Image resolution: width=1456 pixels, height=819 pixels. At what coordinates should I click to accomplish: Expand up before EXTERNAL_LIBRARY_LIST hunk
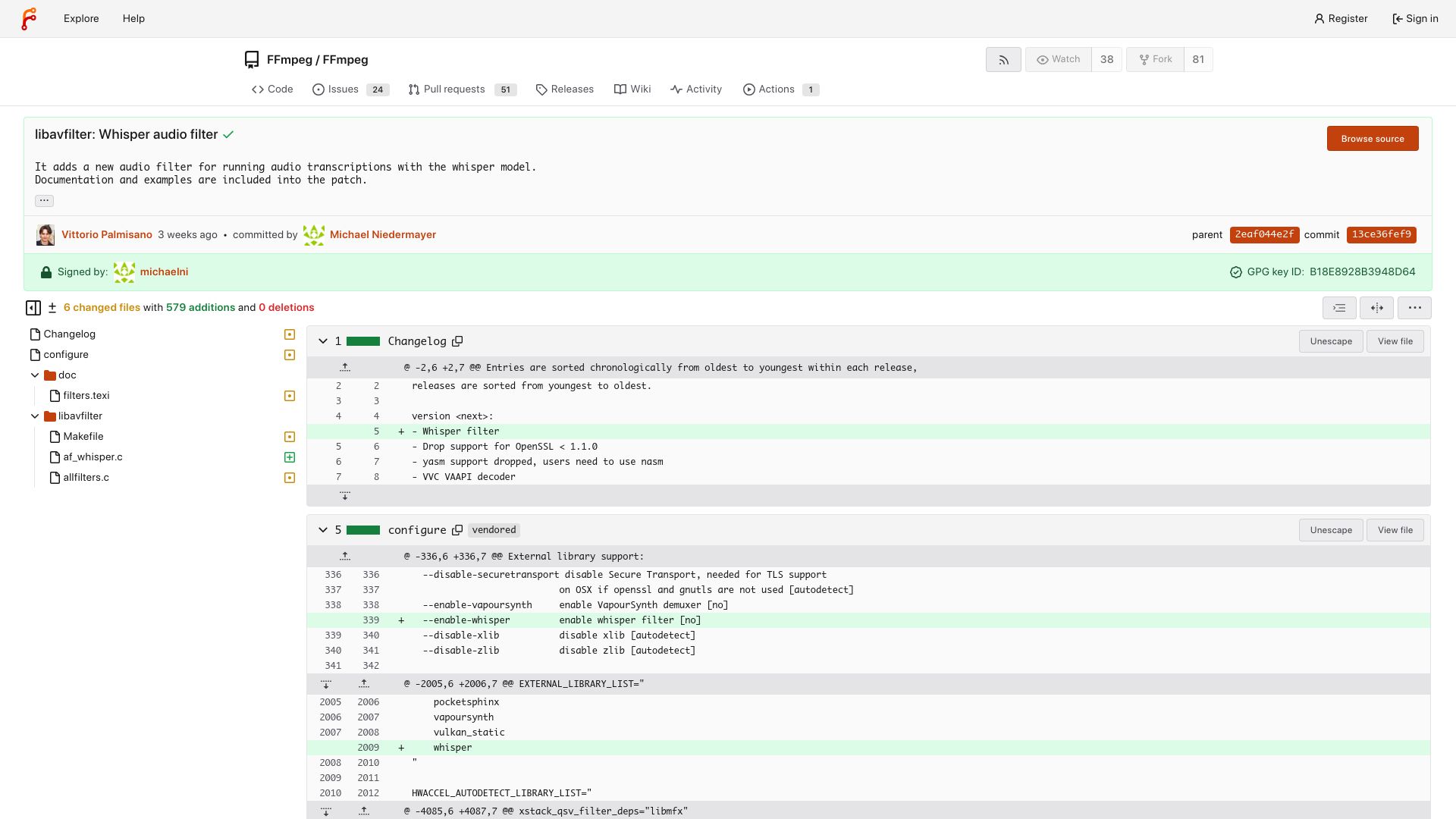click(364, 684)
